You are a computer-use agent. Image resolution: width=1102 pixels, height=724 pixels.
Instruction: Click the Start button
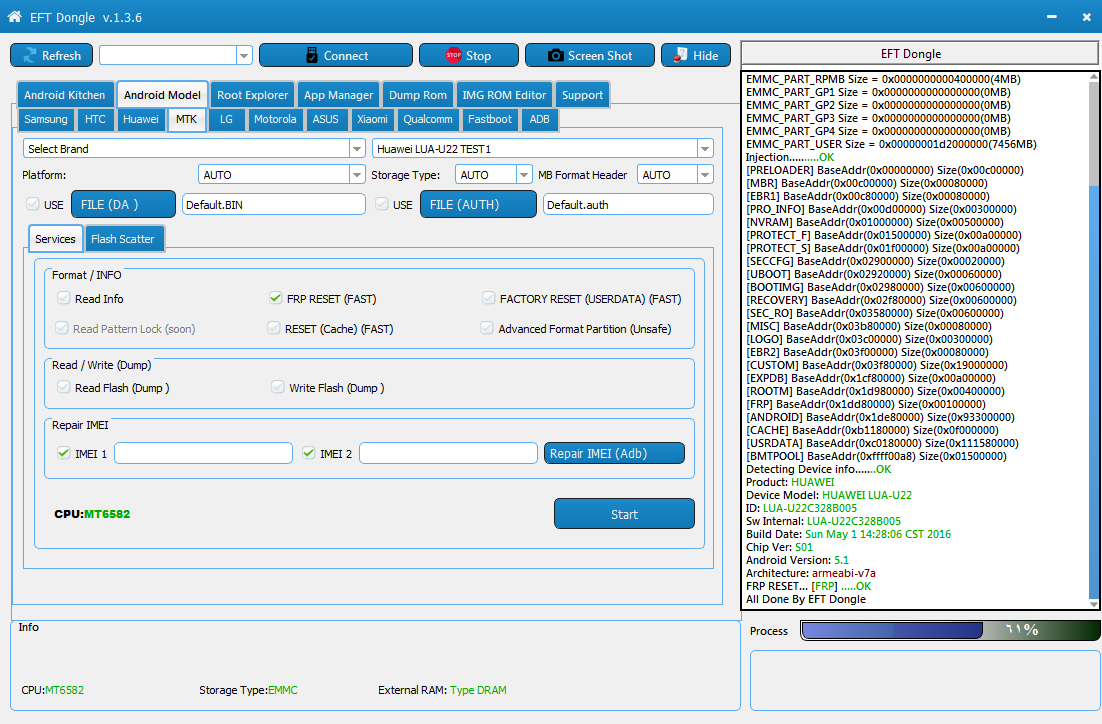point(624,514)
